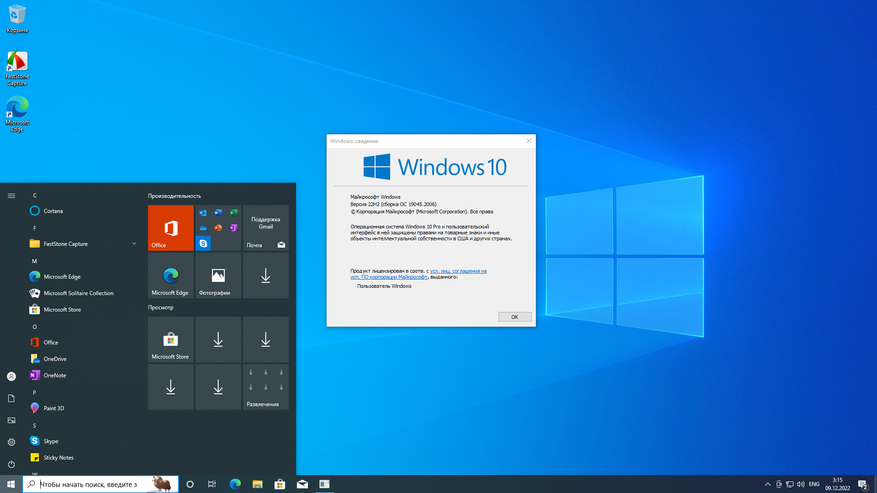Jump to letter C section header
This screenshot has height=493, width=877.
click(x=35, y=195)
